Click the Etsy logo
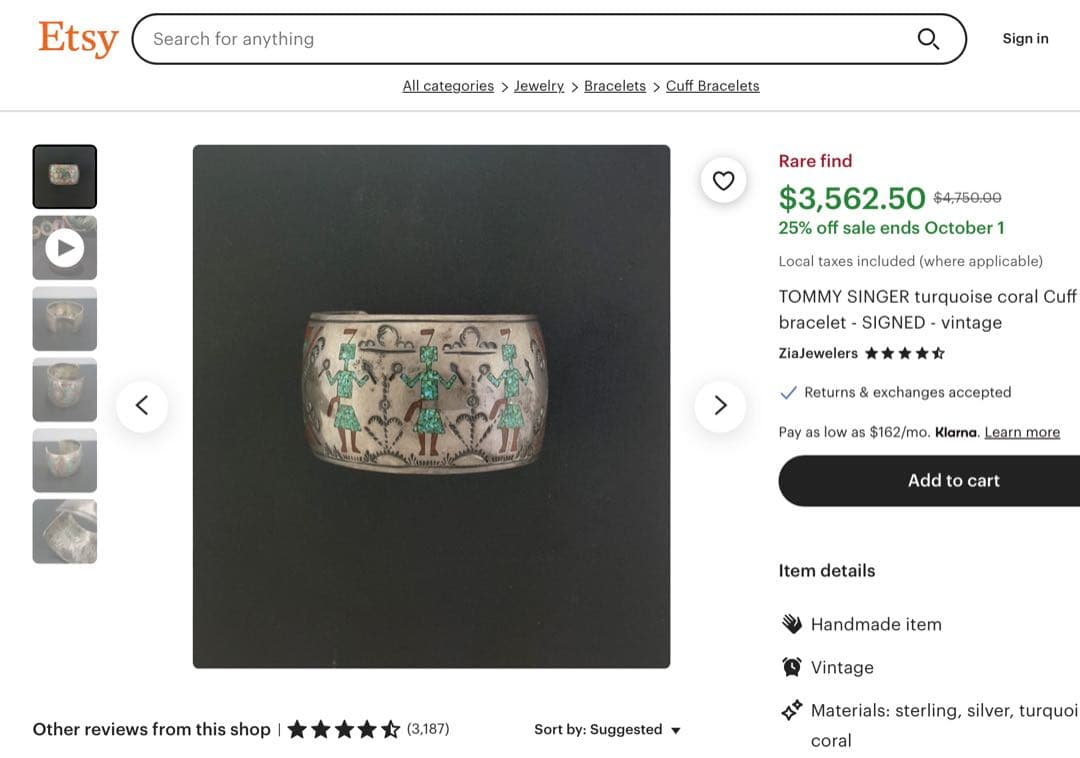The image size is (1080, 758). click(x=78, y=39)
